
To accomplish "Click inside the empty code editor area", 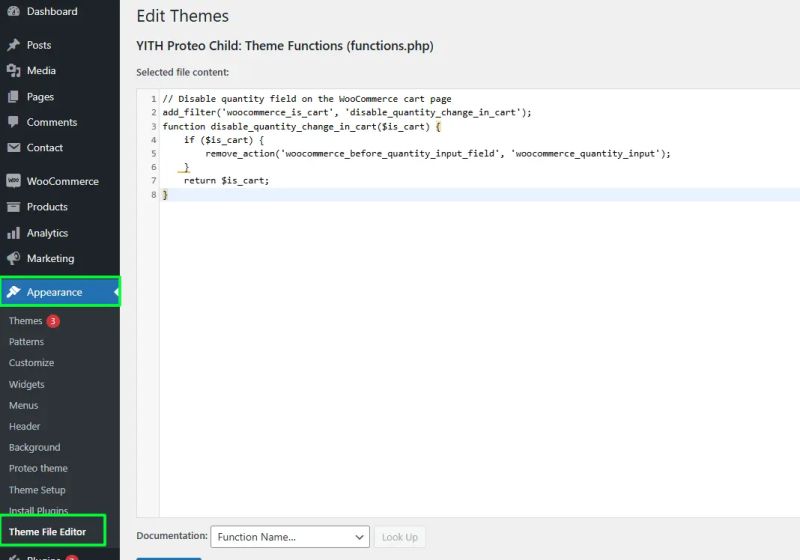I will pyautogui.click(x=480, y=357).
